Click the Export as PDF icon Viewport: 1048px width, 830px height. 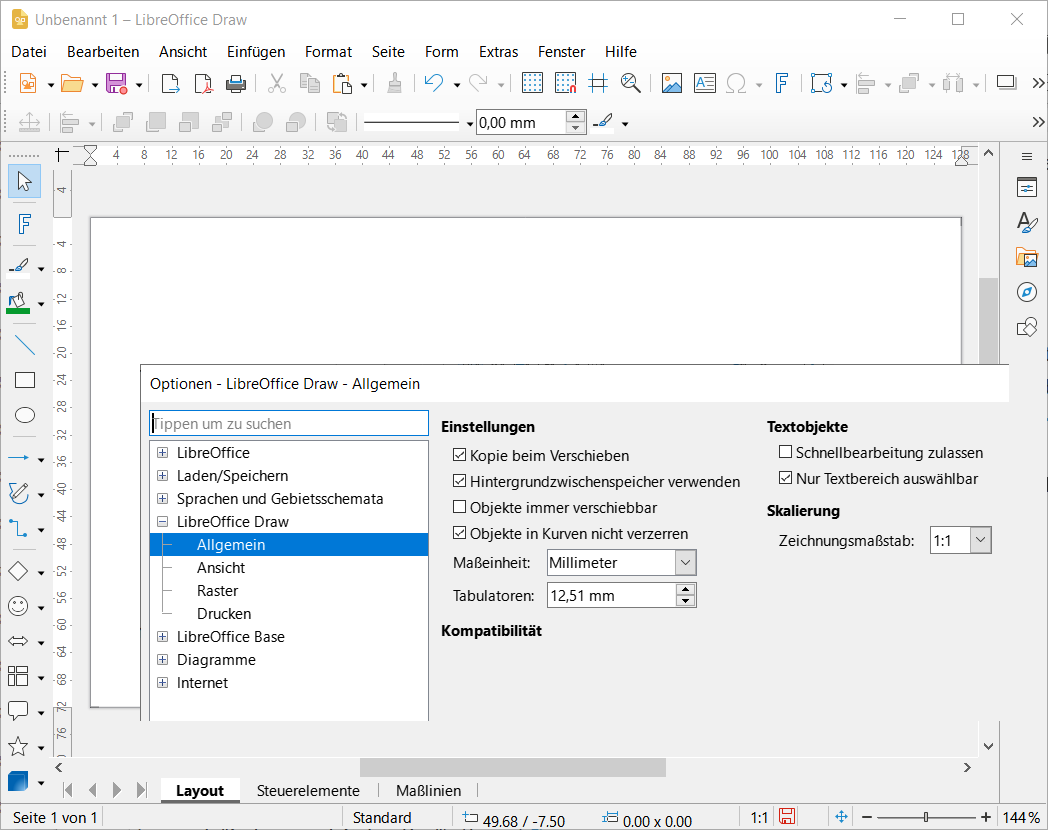tap(203, 84)
